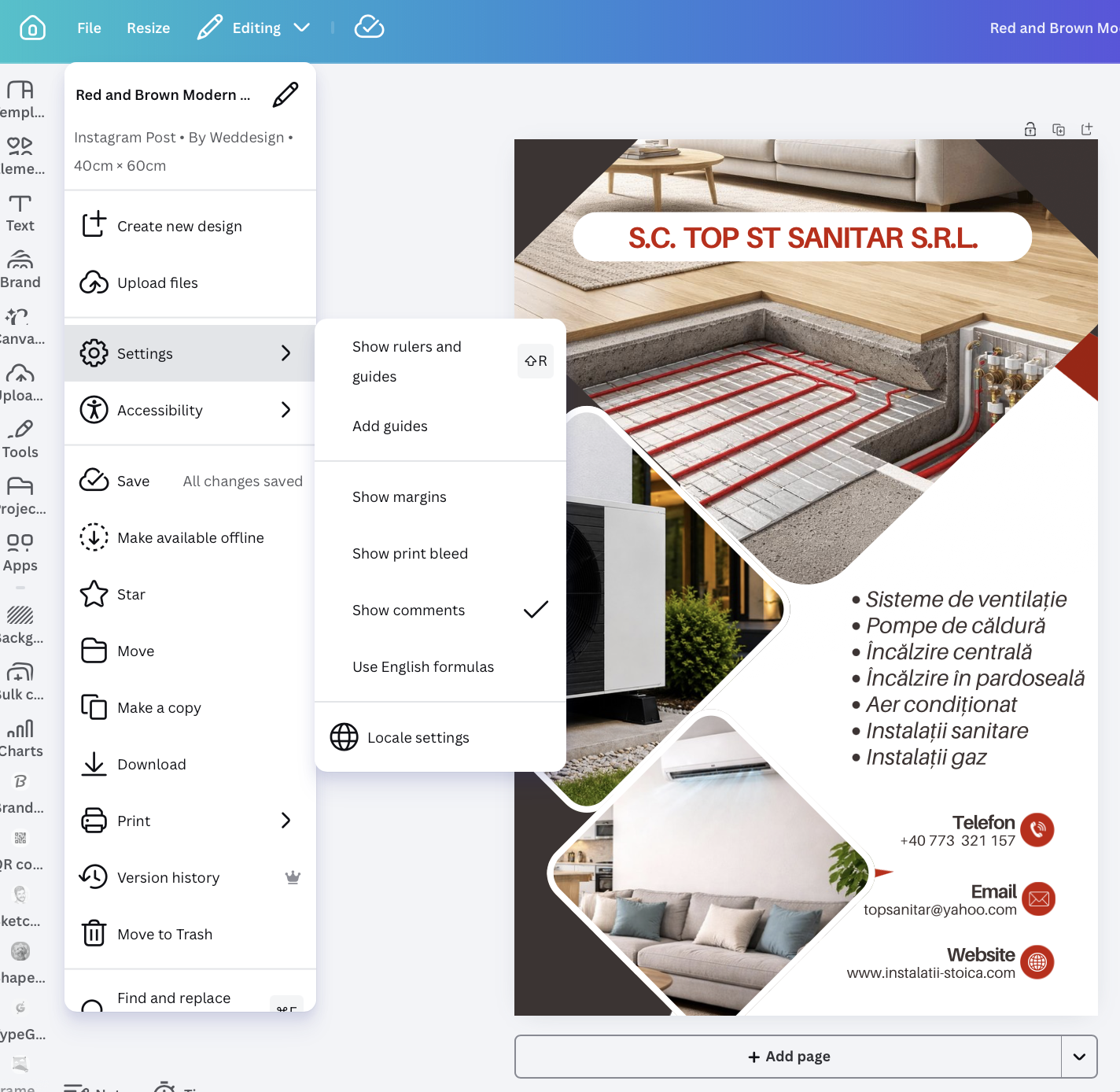
Task: Choose Add guides
Action: (x=440, y=426)
